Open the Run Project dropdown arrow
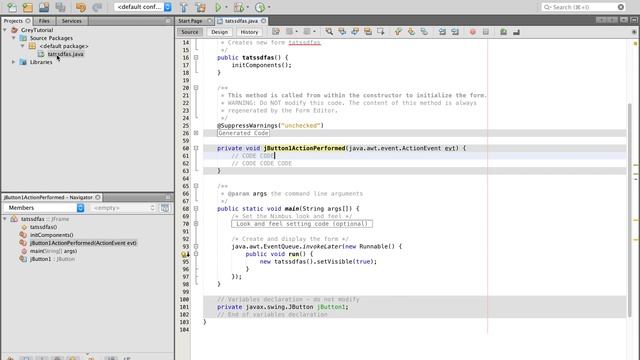Image resolution: width=640 pixels, height=360 pixels. click(x=227, y=7)
